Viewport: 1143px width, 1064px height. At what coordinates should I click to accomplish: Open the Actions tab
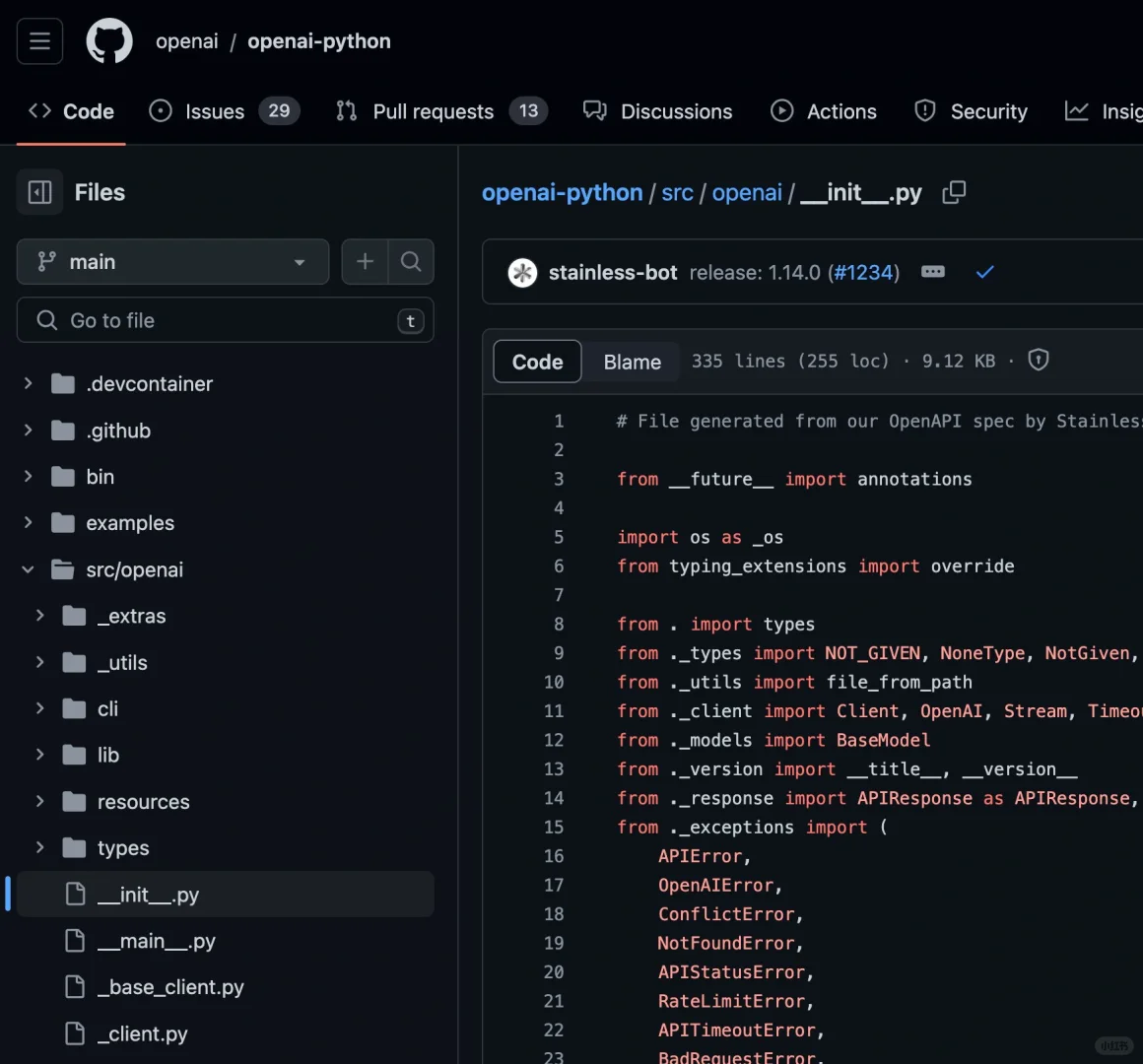[824, 111]
